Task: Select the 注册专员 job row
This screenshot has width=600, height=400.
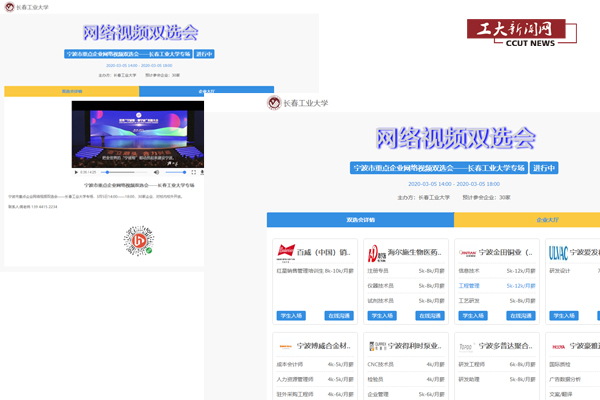Action: click(406, 271)
